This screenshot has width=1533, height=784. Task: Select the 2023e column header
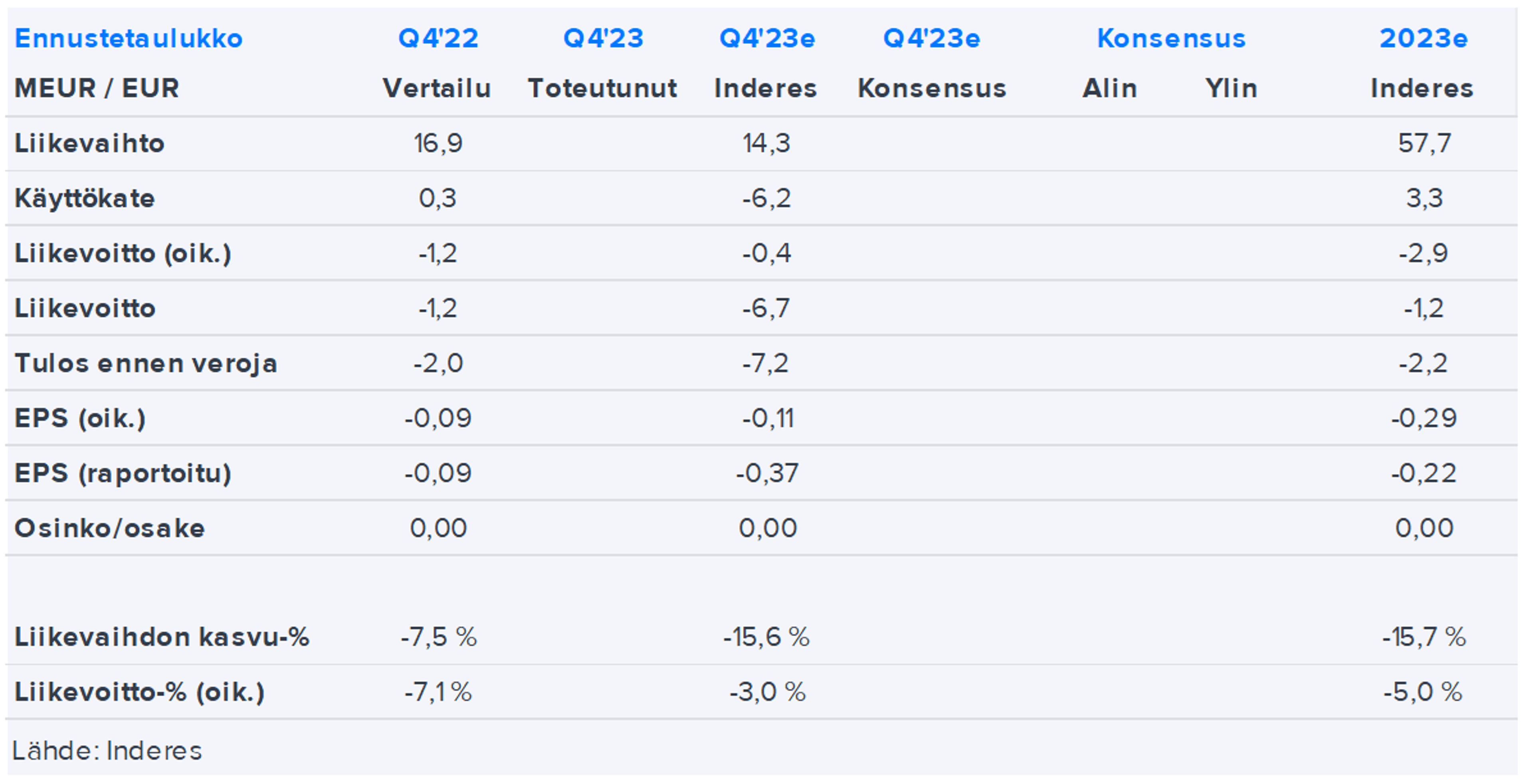click(1423, 39)
